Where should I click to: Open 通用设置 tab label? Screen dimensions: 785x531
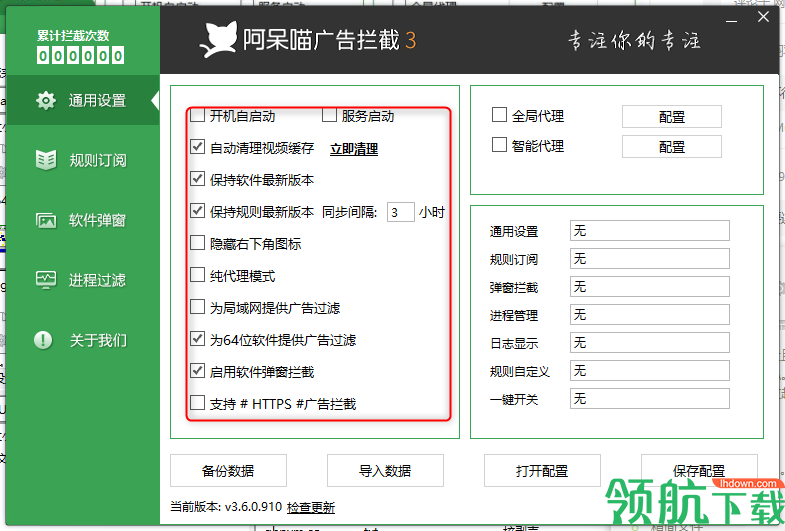coord(98,101)
